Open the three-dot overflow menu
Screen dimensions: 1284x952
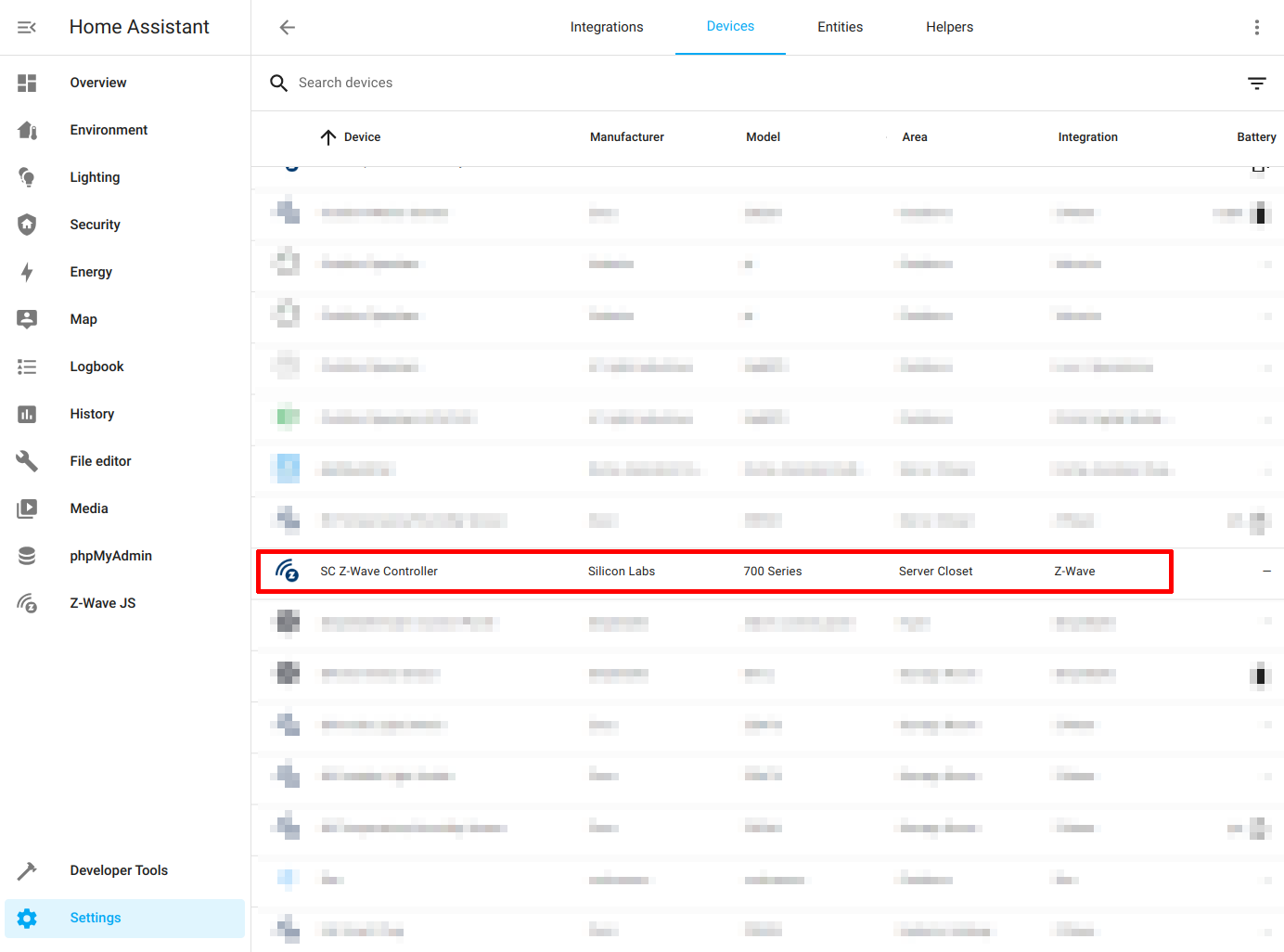click(x=1257, y=27)
